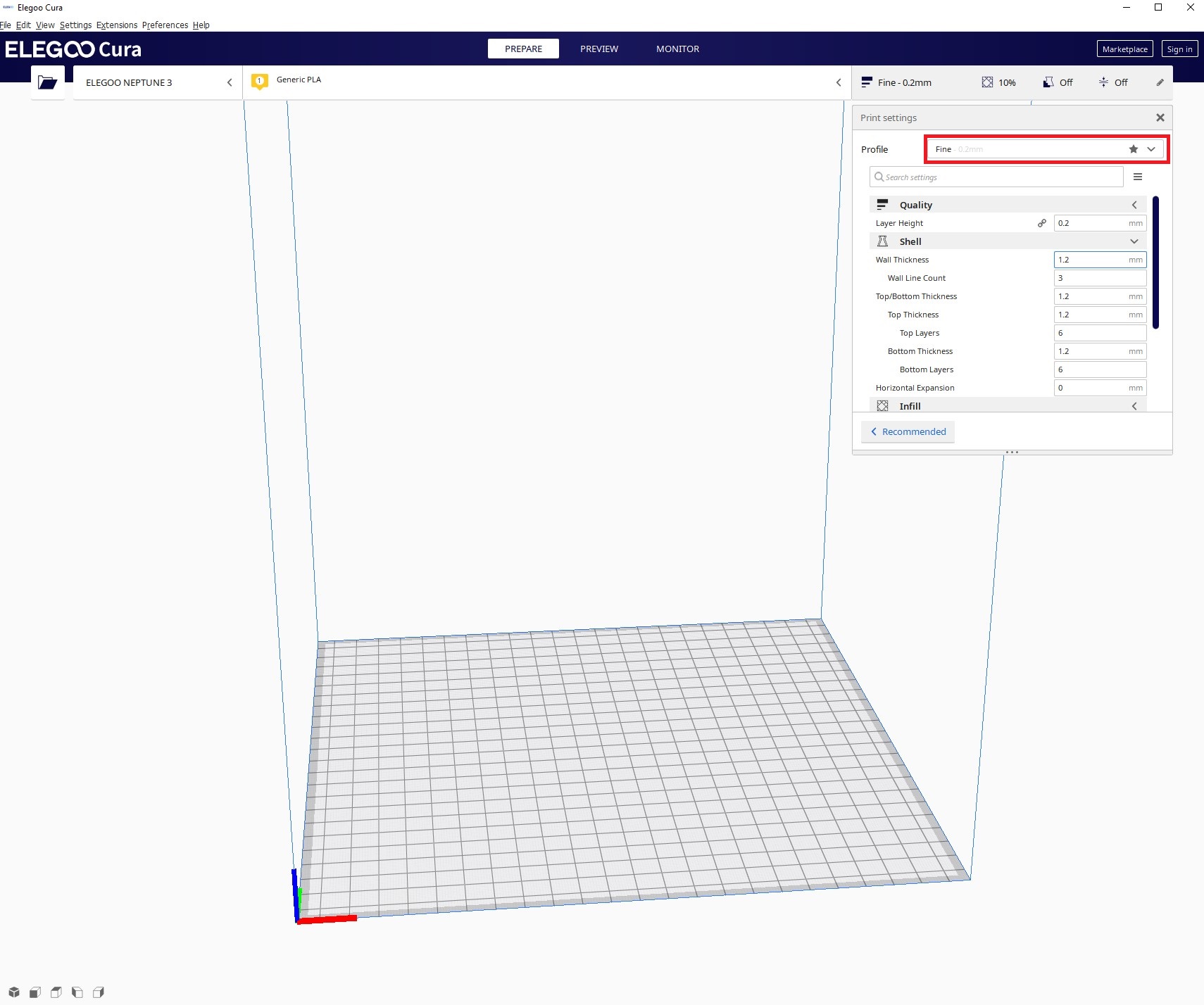
Task: Click the Top/Bottom Thickness field
Action: pos(1100,296)
